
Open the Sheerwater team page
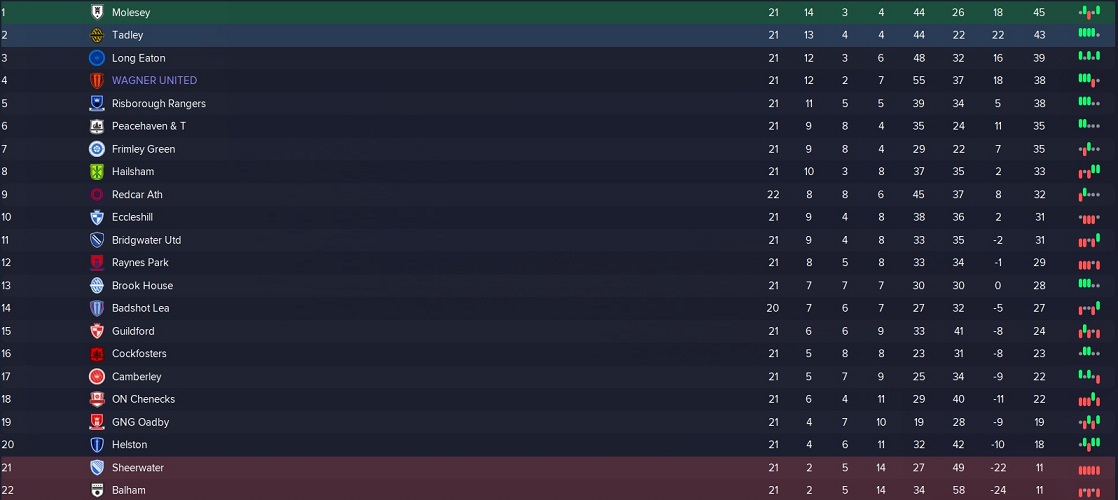pyautogui.click(x=138, y=468)
